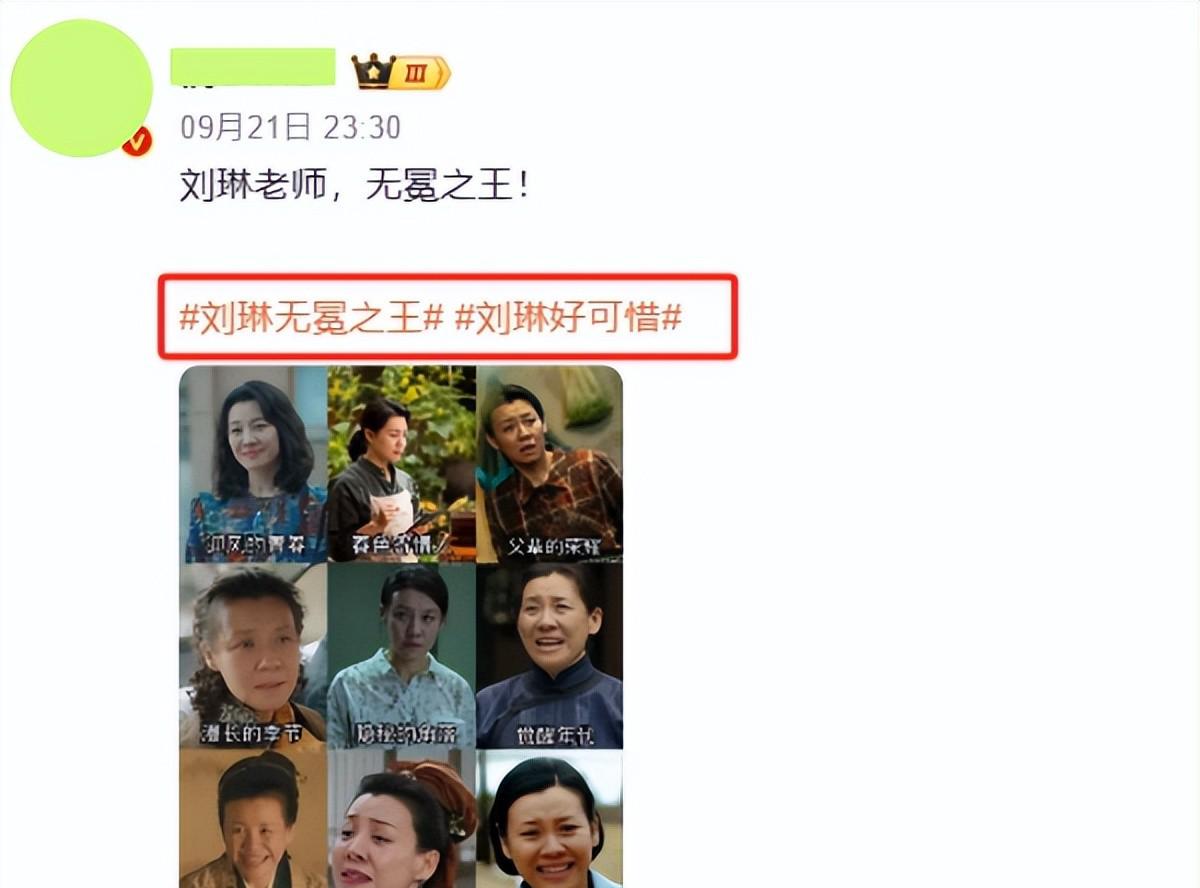Image resolution: width=1200 pixels, height=888 pixels.
Task: Open the bottom-left period costume thumbnail
Action: 253,819
